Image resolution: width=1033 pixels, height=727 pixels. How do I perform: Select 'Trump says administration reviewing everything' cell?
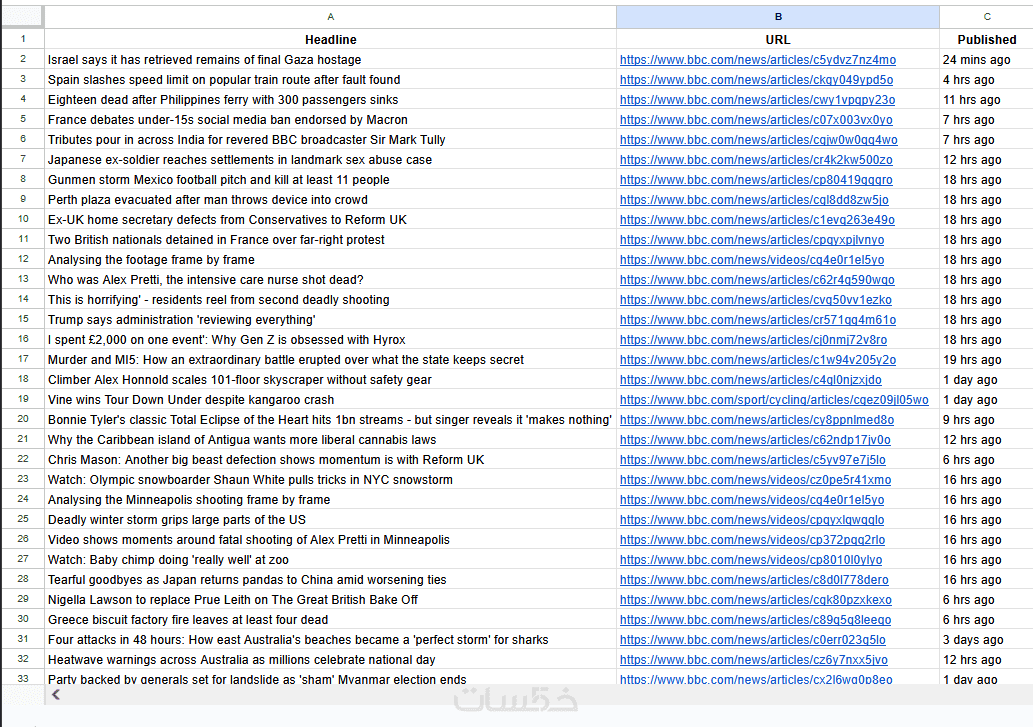330,320
